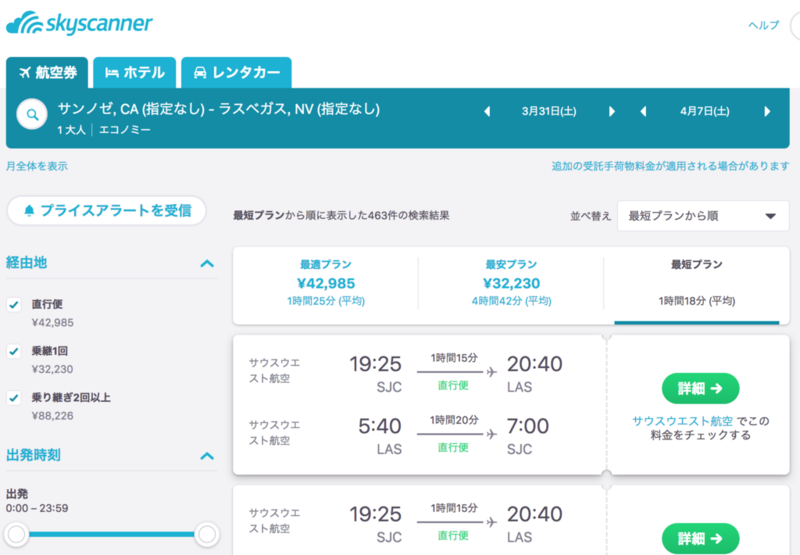Toggle the 乗り継ぎ2回以上 checkbox

14,398
